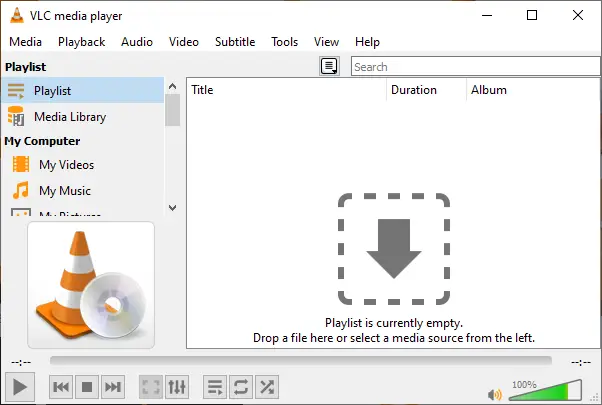Viewport: 602px width, 405px height.
Task: Sort playlist by Duration column
Action: [x=426, y=90]
